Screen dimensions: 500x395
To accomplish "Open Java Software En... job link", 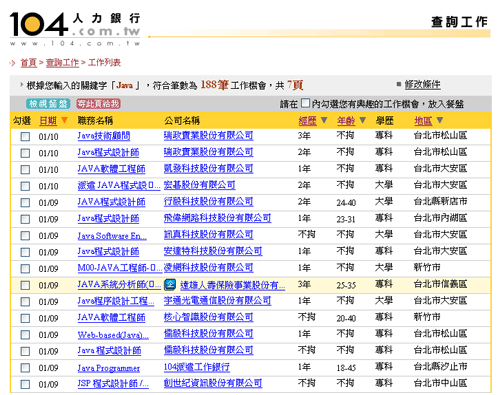I will click(112, 236).
